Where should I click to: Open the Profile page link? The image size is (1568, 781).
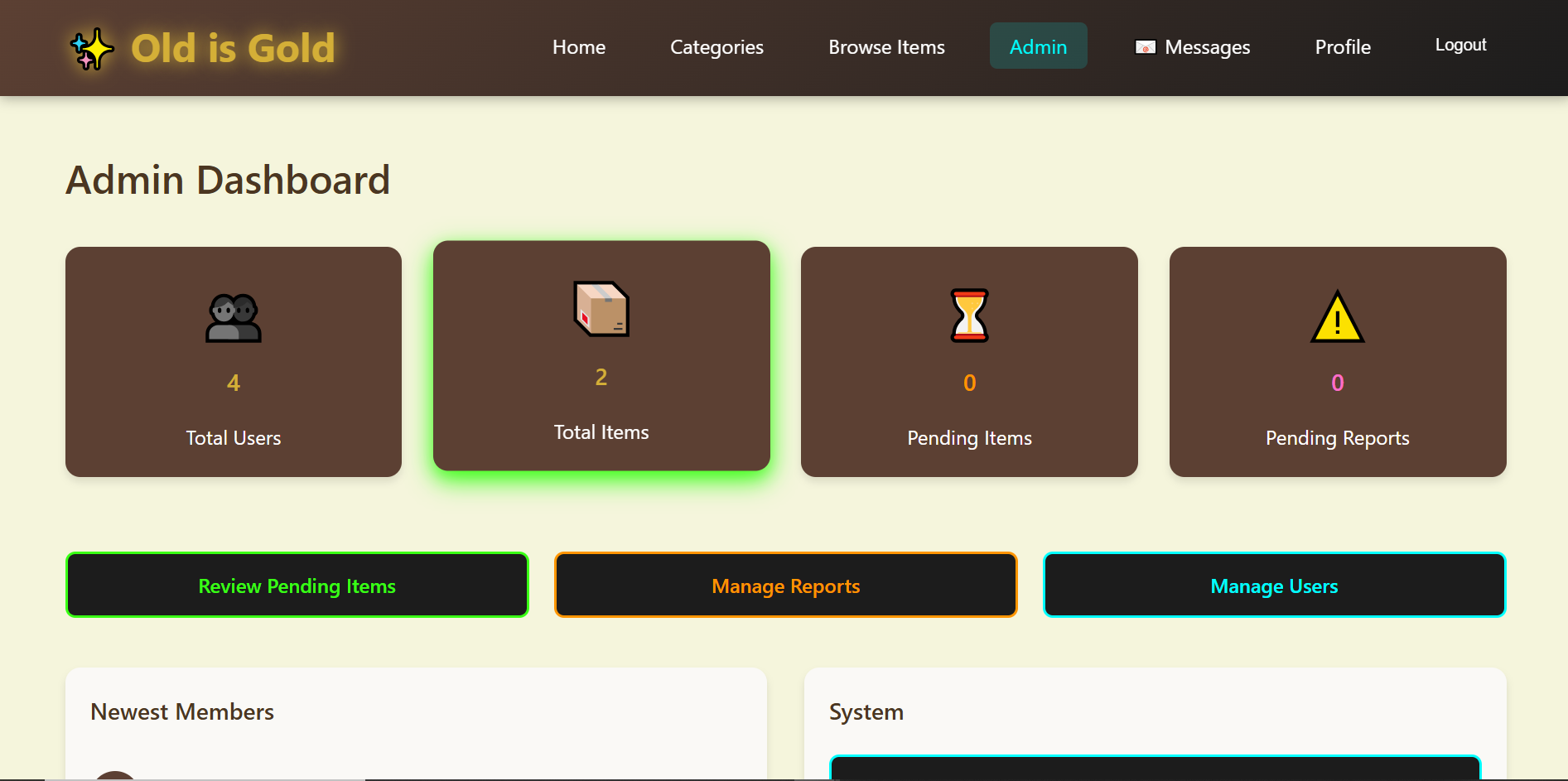1343,47
